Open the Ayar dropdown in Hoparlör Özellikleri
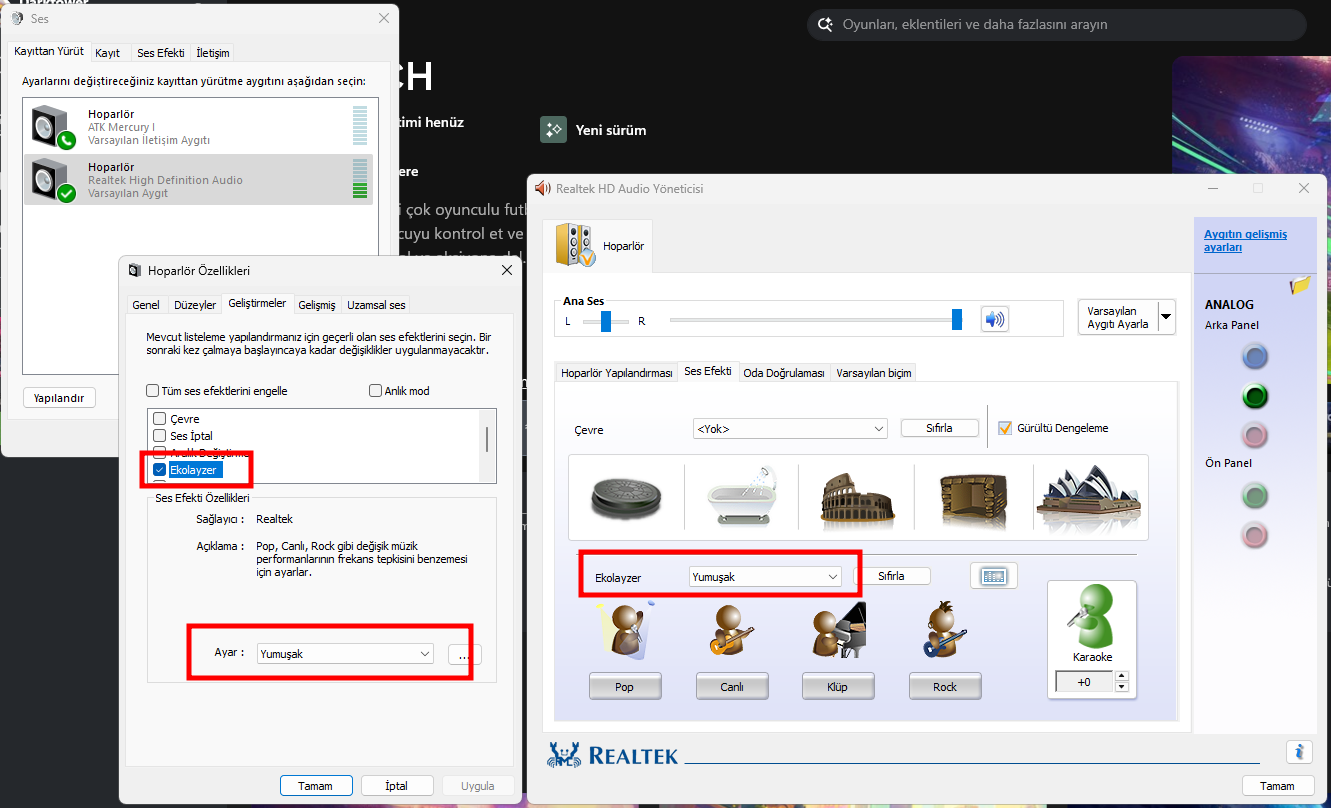 click(345, 654)
